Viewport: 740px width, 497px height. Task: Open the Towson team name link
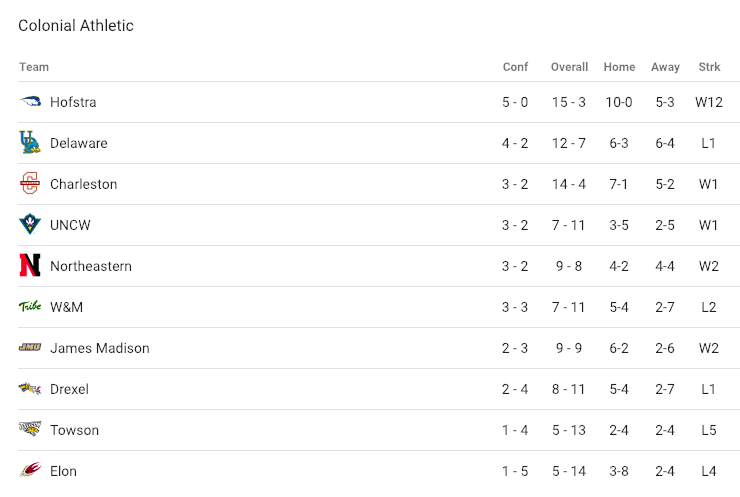(74, 430)
